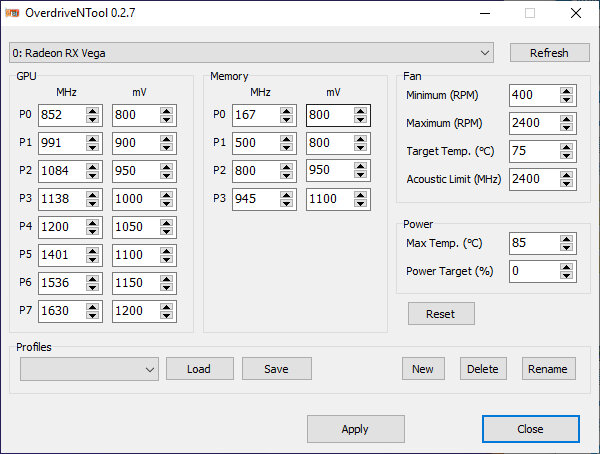The width and height of the screenshot is (600, 454).
Task: Decrease Memory P3 mV with down arrow
Action: point(360,203)
